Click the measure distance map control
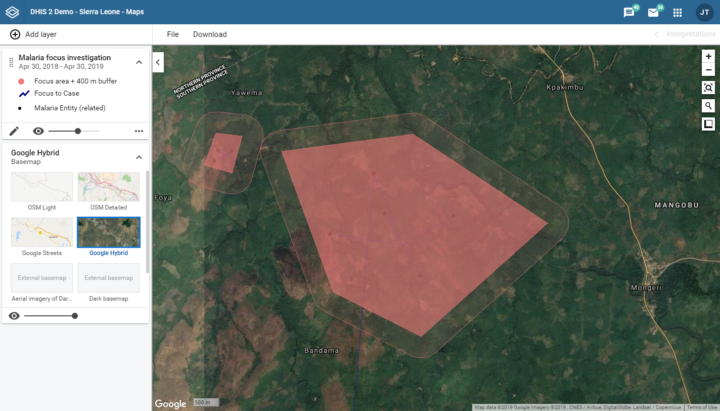This screenshot has width=720, height=411. [x=708, y=124]
